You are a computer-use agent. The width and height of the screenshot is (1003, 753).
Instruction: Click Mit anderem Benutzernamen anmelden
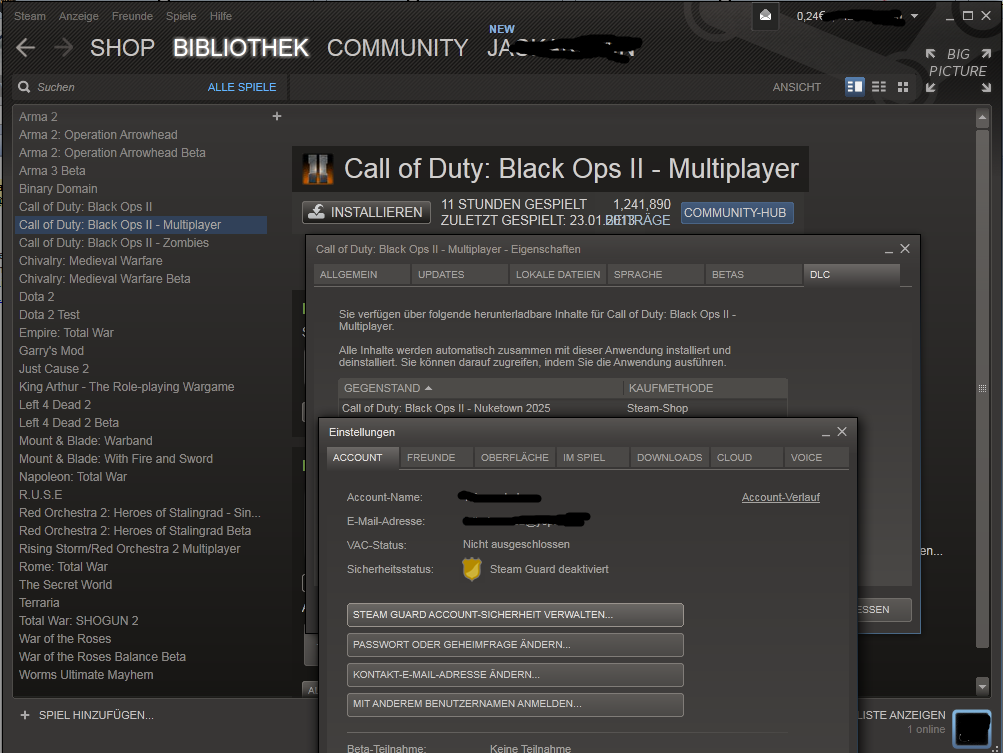(x=515, y=704)
